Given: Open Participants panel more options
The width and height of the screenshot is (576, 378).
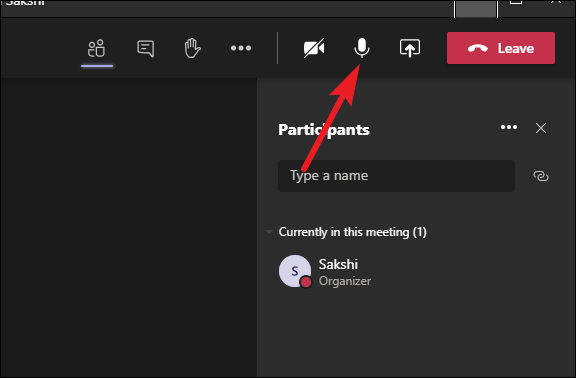Looking at the screenshot, I should click(509, 127).
